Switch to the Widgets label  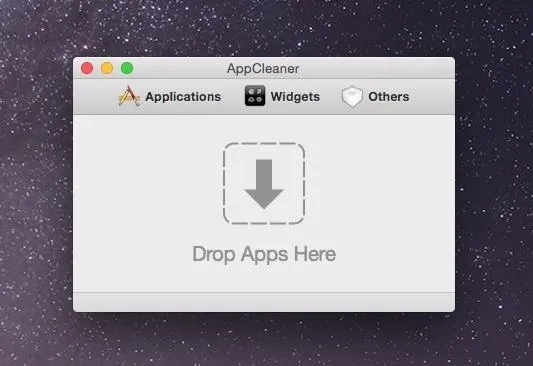pos(295,97)
